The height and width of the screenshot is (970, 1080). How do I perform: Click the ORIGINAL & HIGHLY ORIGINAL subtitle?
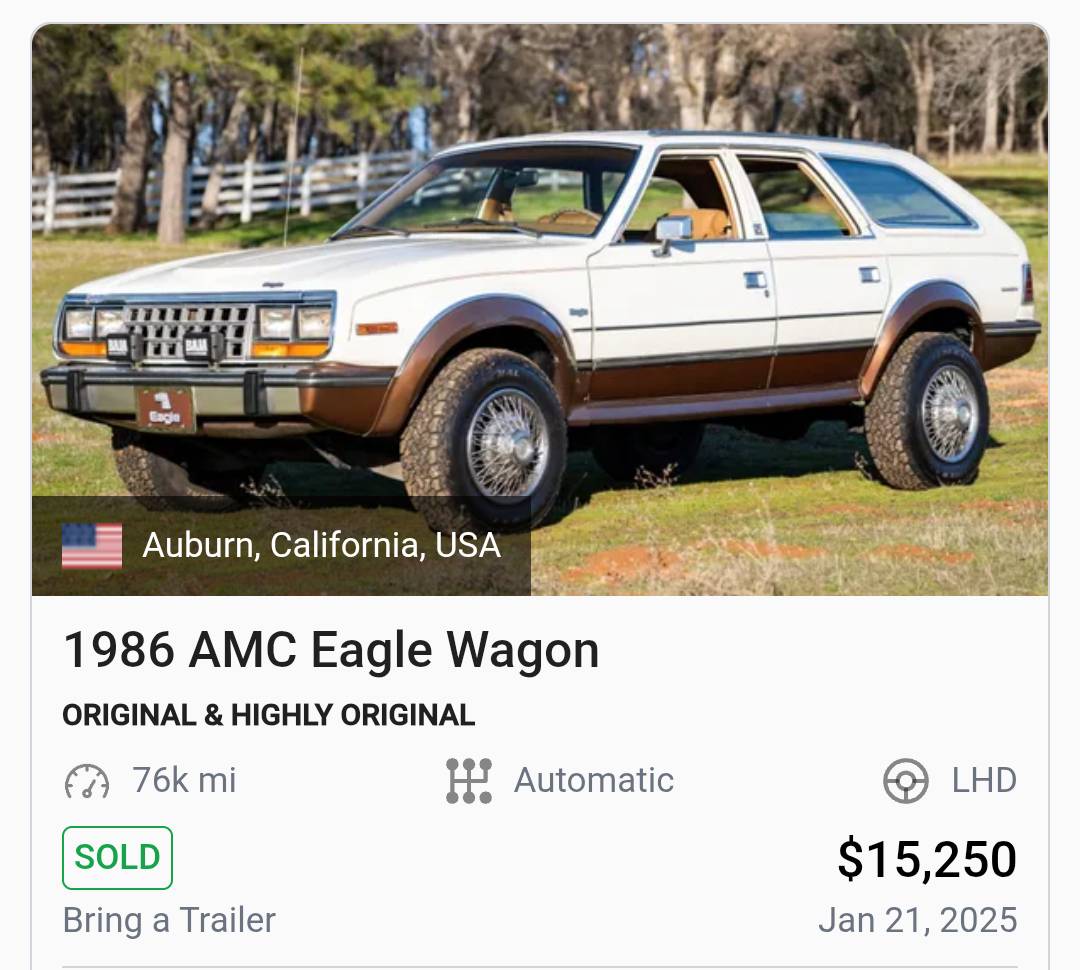269,715
